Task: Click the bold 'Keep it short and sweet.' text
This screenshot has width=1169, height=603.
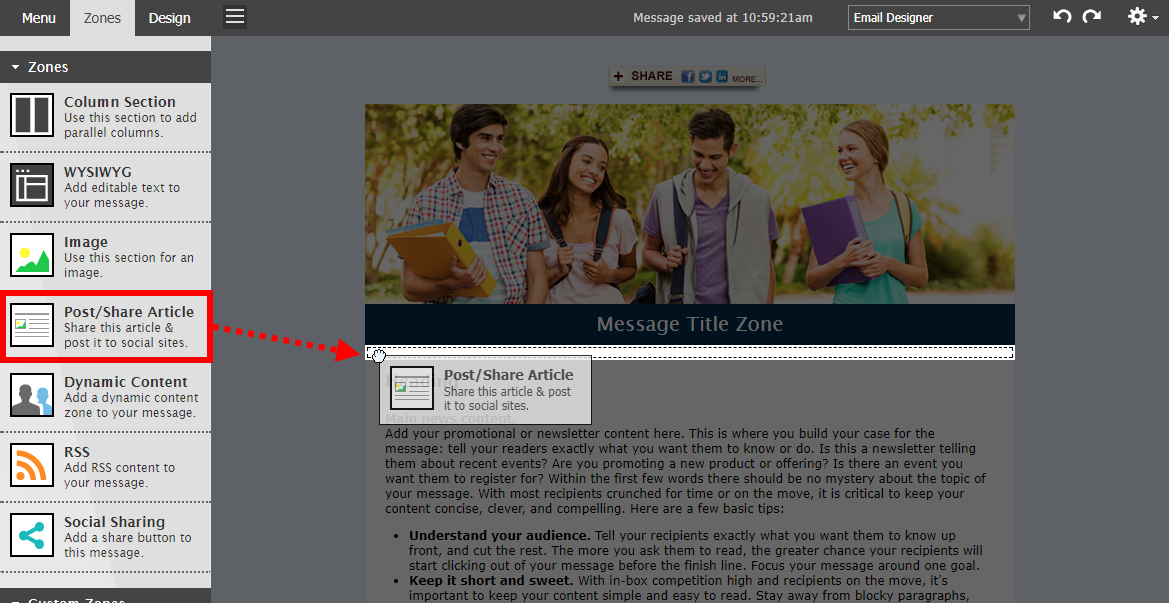Action: [x=491, y=581]
